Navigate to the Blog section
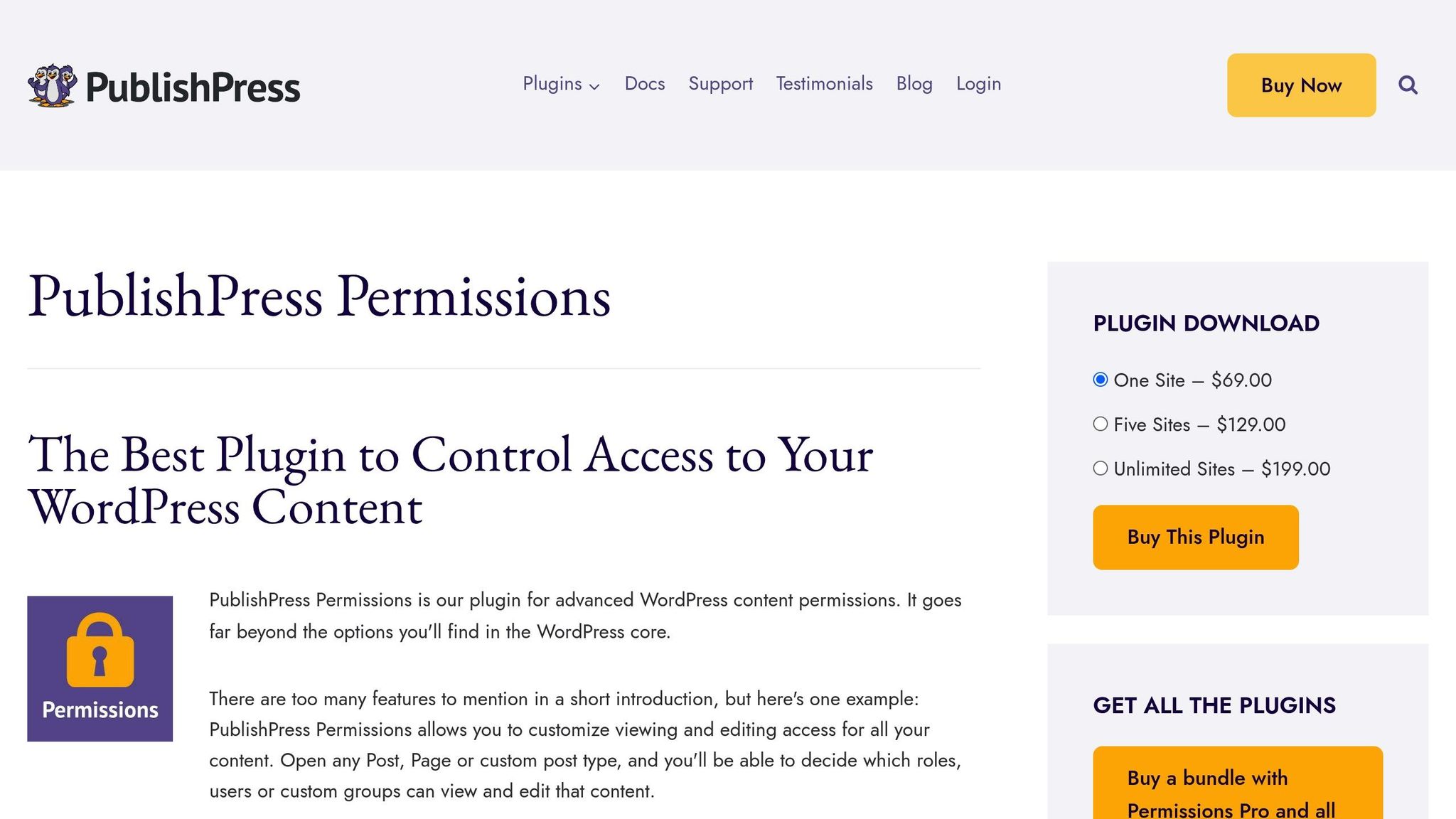 914,84
